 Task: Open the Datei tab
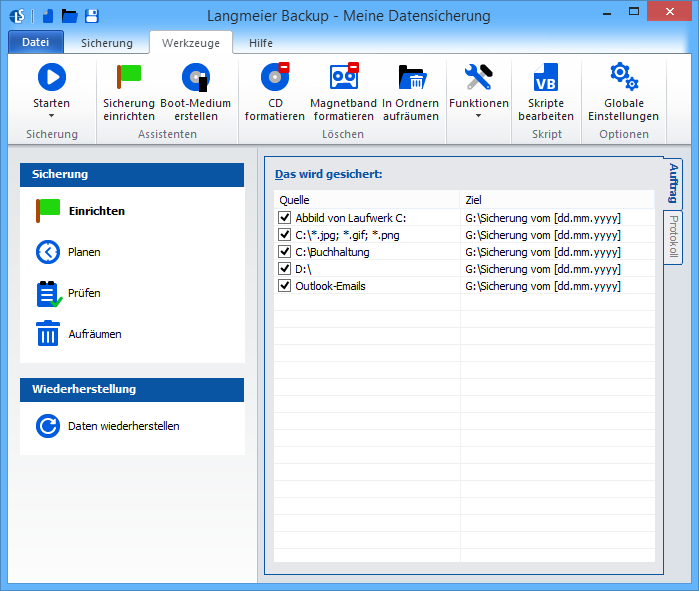pos(36,42)
